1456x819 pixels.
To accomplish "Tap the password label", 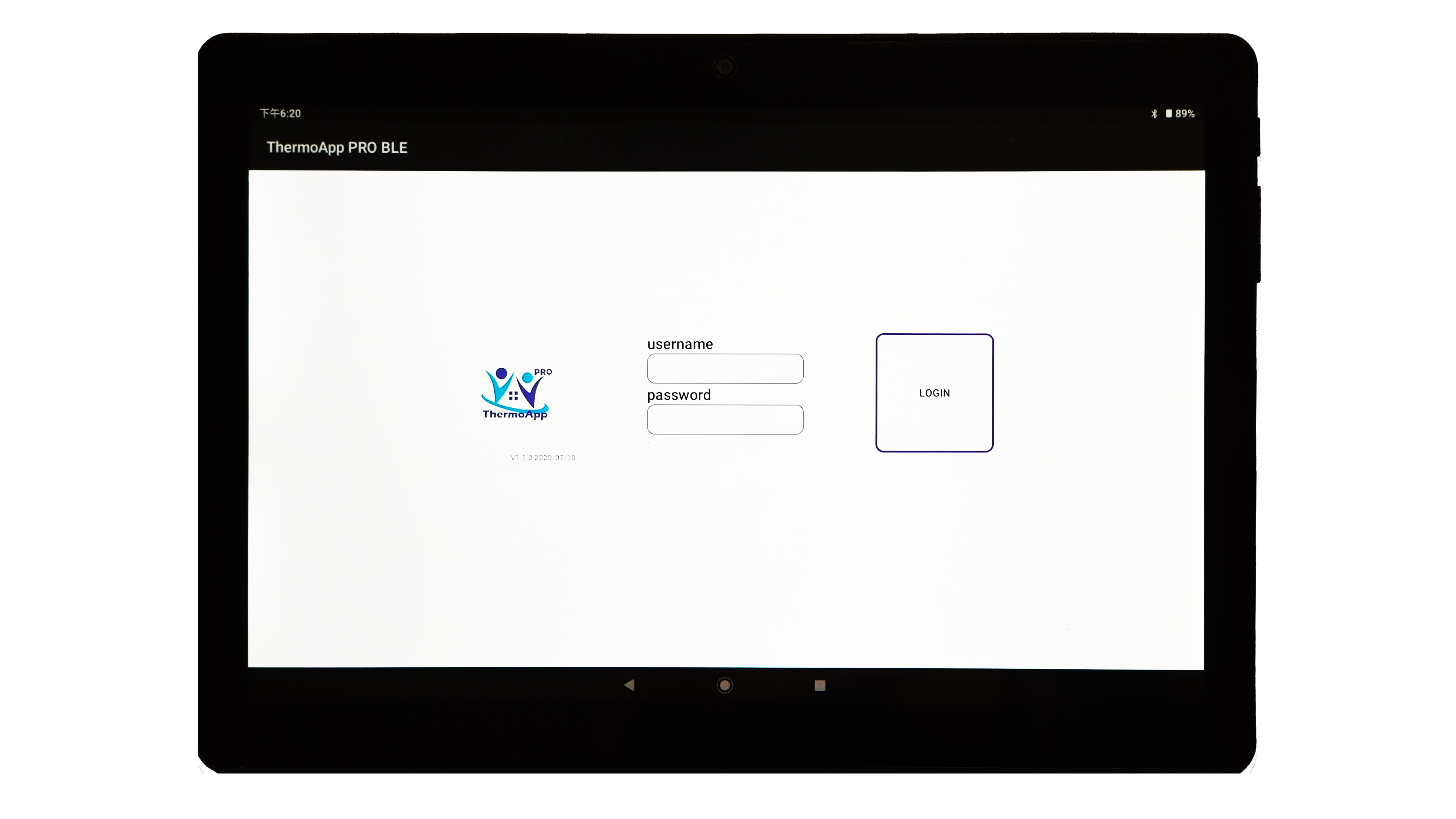I will tap(679, 395).
